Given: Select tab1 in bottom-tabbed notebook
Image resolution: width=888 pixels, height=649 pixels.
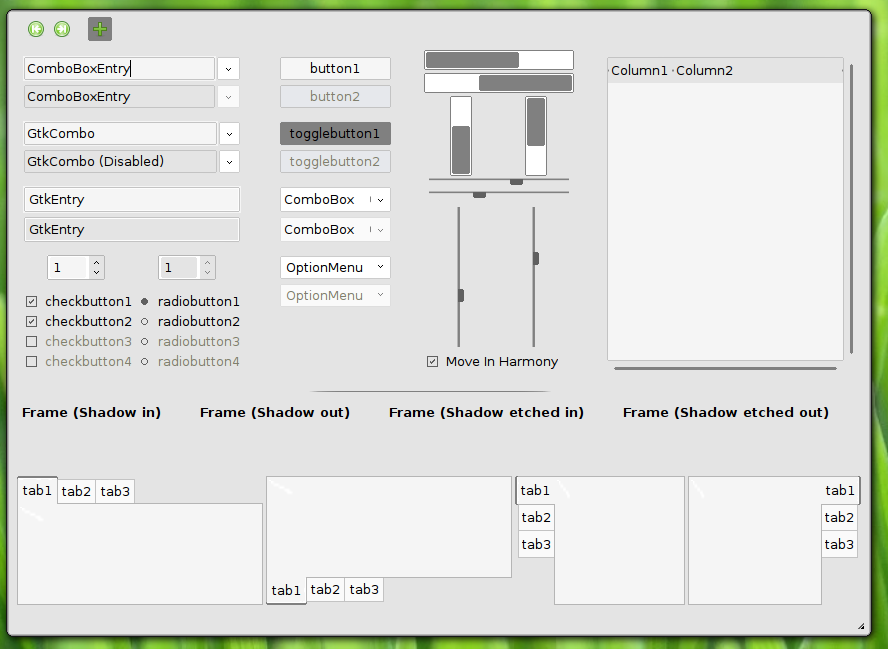Looking at the screenshot, I should (286, 590).
